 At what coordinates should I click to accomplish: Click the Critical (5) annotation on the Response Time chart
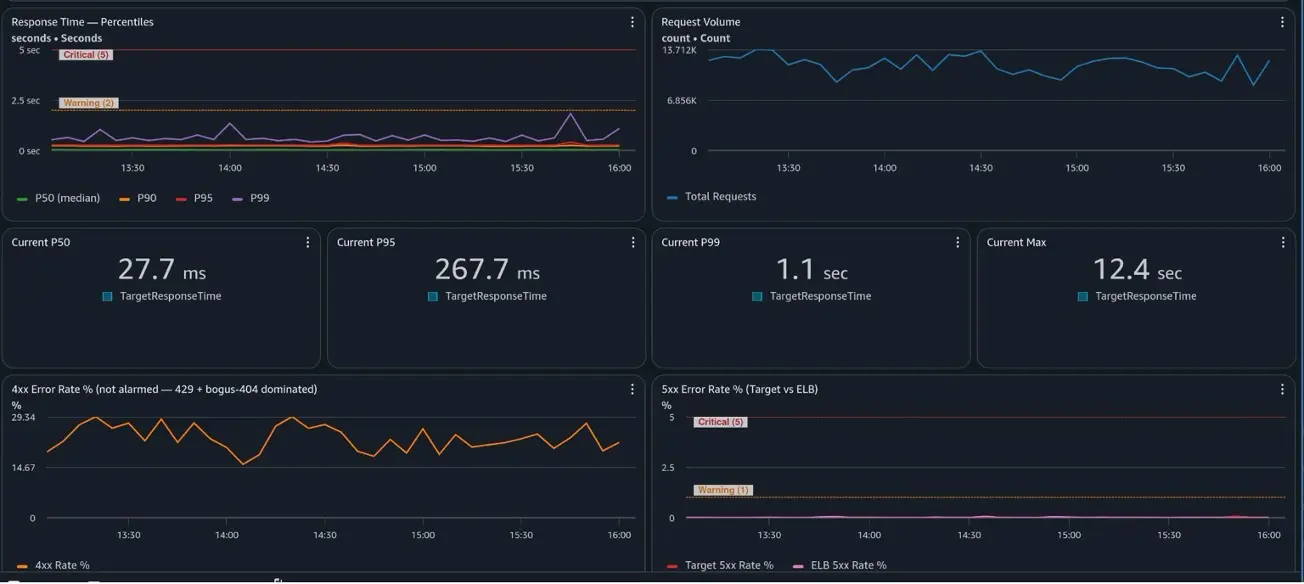pyautogui.click(x=86, y=55)
